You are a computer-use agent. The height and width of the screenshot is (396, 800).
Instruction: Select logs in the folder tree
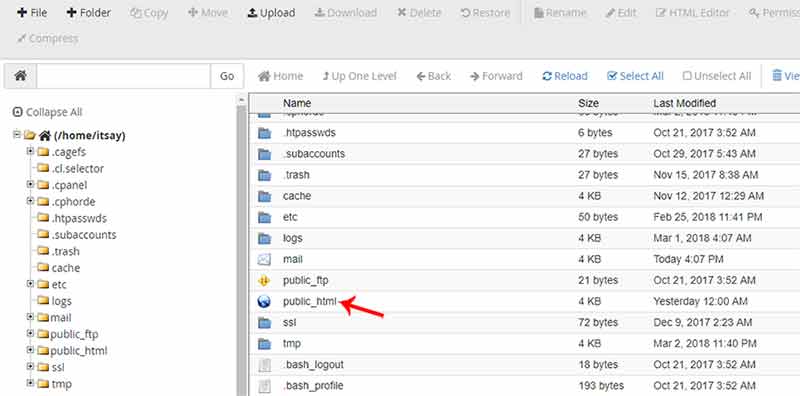[x=61, y=301]
